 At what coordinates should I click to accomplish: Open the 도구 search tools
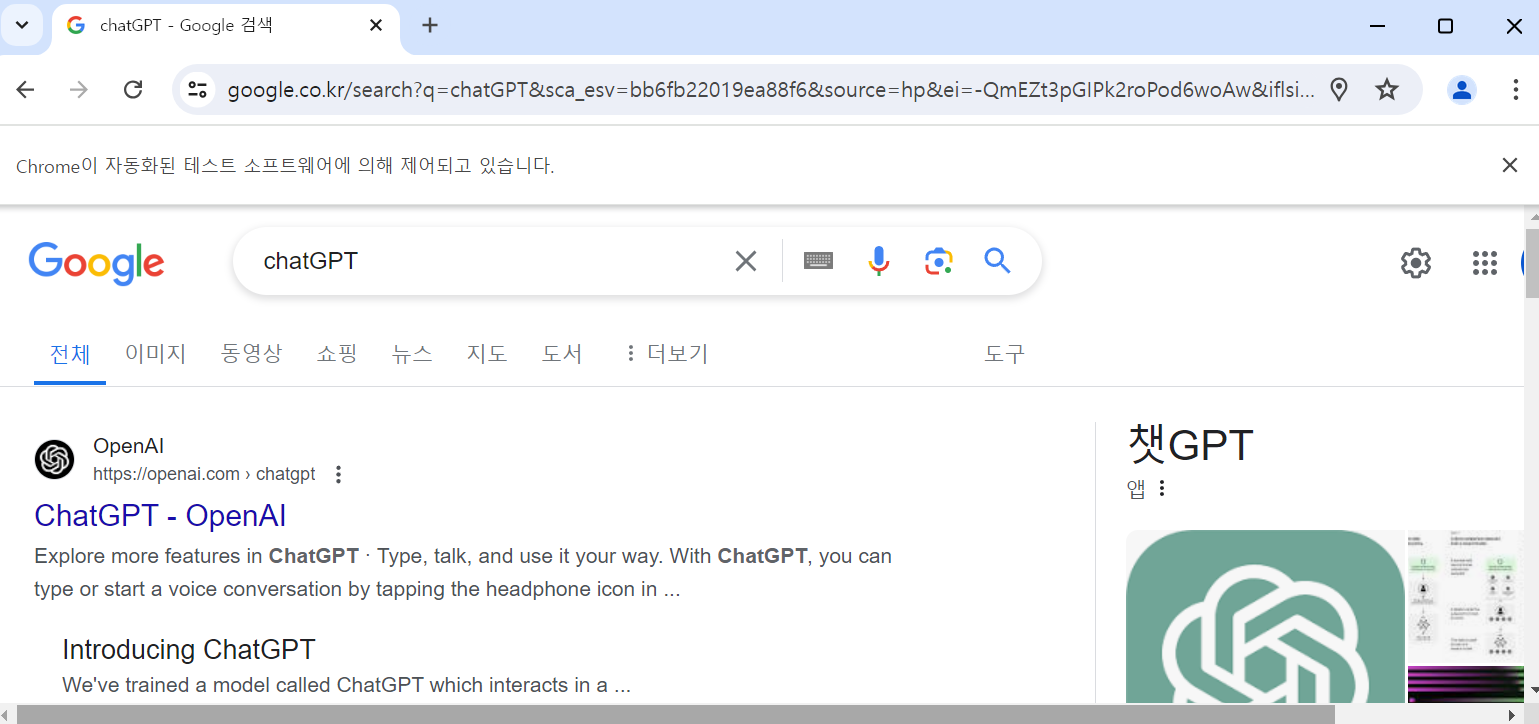click(x=1005, y=354)
